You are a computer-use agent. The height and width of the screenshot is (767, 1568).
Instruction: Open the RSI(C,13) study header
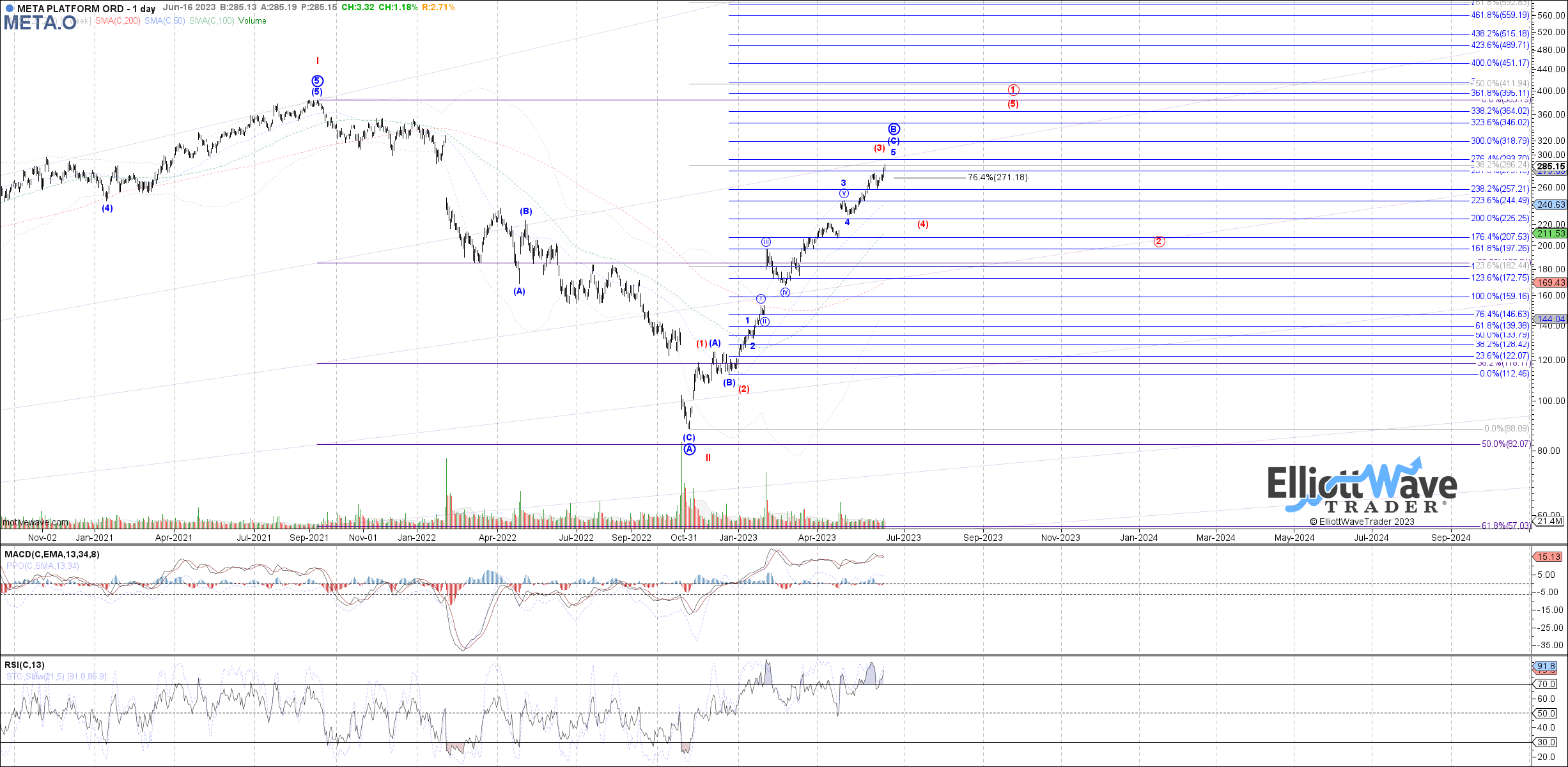pyautogui.click(x=25, y=665)
